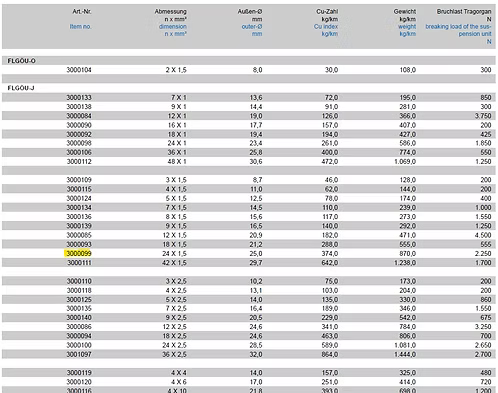Select item number 3000134
This screenshot has height=393, width=498.
pyautogui.click(x=79, y=208)
